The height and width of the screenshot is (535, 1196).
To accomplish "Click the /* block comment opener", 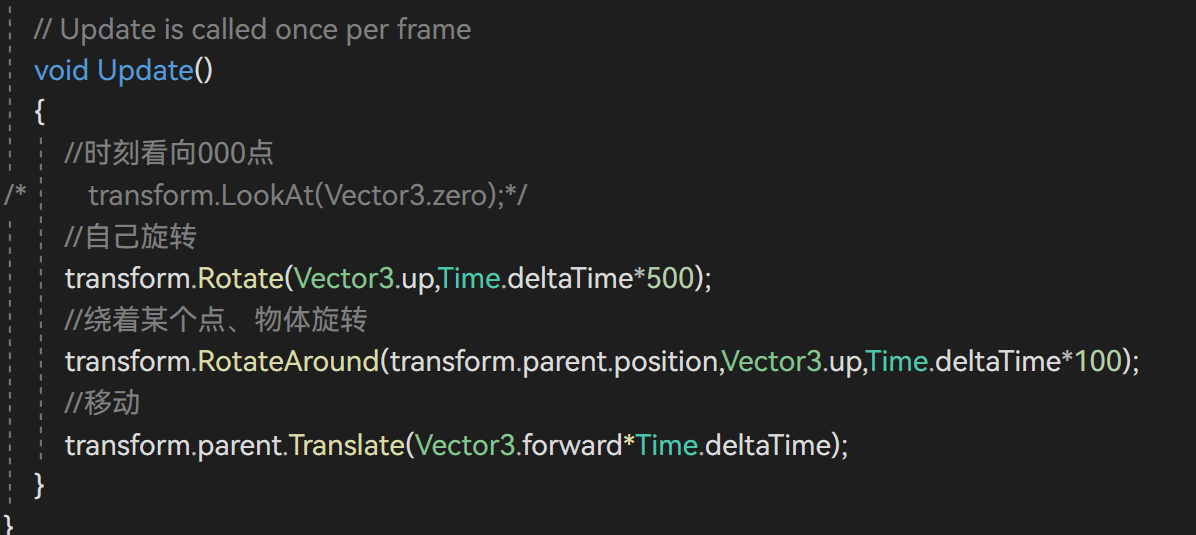I will click(15, 195).
